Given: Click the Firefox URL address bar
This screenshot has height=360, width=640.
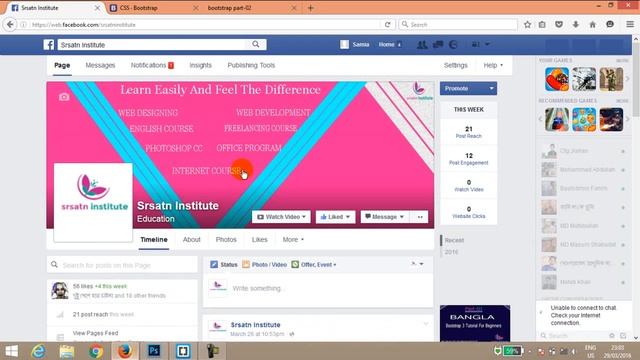Looking at the screenshot, I should coord(204,24).
